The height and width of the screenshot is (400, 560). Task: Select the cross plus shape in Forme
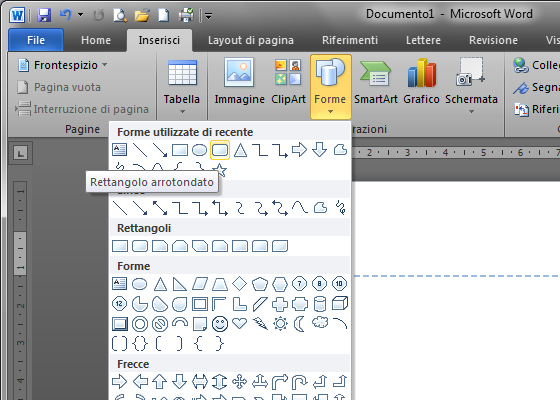point(280,304)
